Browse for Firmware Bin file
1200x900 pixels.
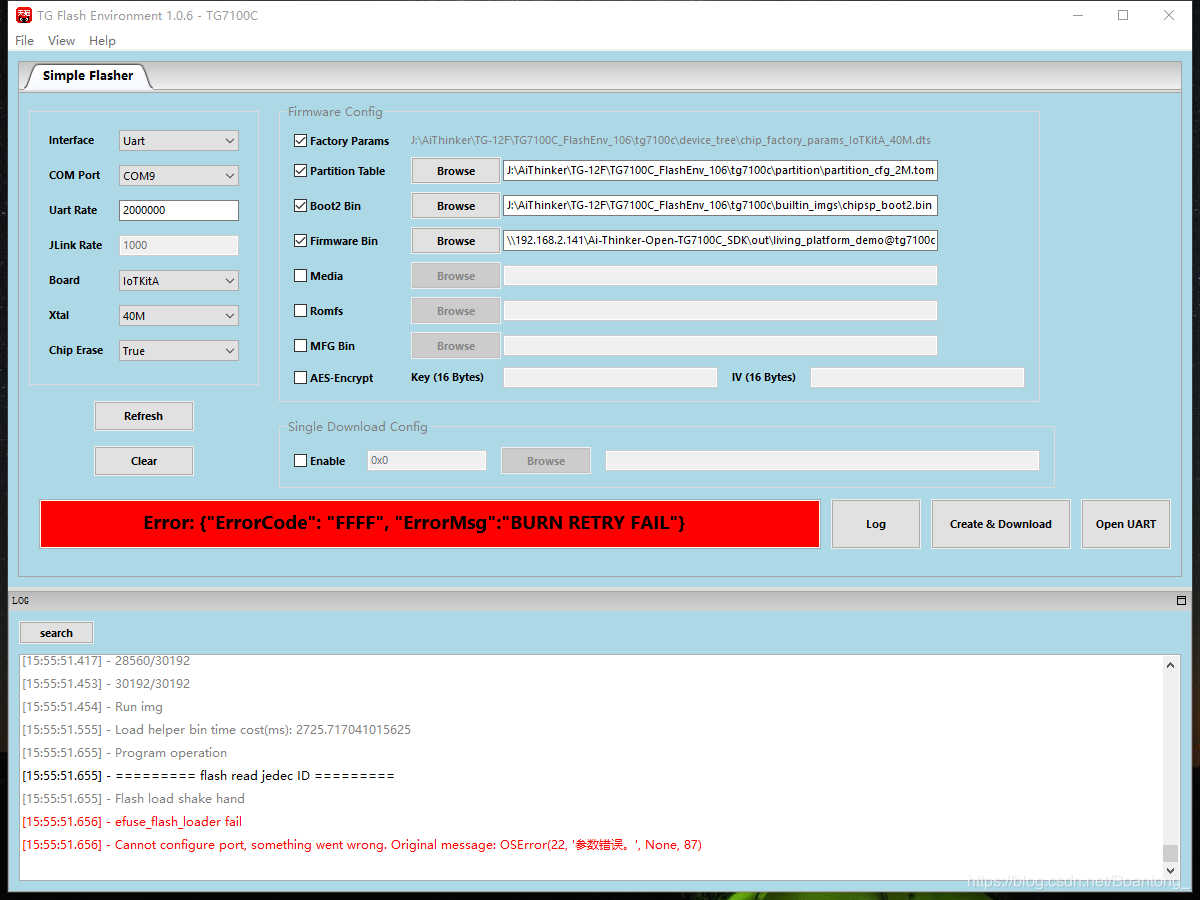pos(456,241)
